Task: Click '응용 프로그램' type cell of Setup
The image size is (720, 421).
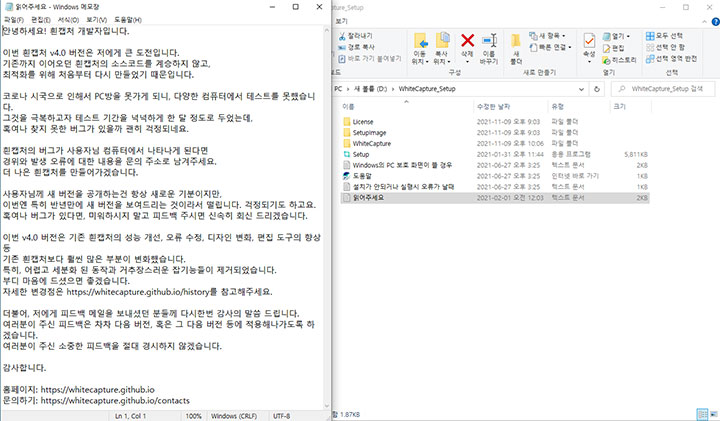Action: click(x=571, y=154)
